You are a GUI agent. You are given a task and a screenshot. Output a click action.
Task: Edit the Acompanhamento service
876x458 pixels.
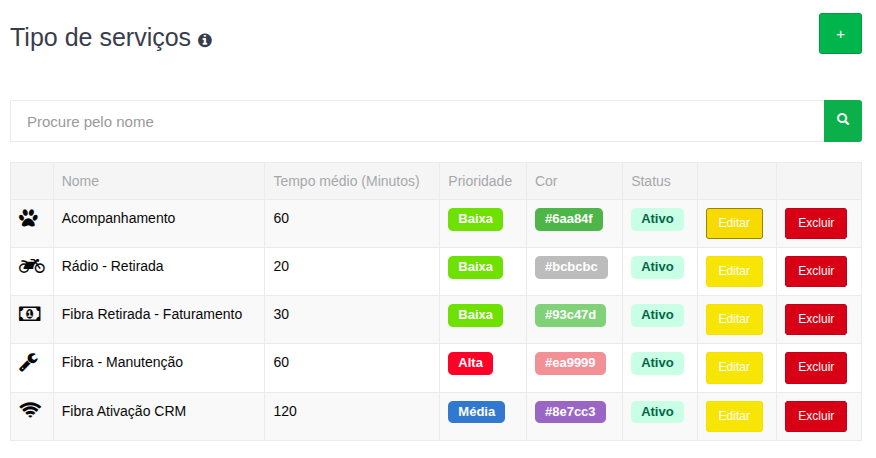pos(734,223)
